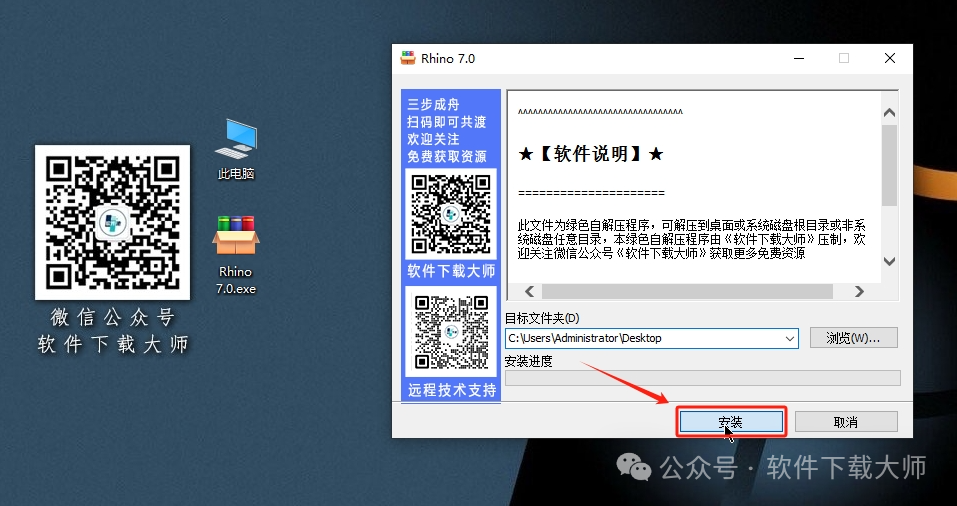Click the vertical scrollbar thumb in description
Viewport: 957px width, 506px height.
point(889,165)
